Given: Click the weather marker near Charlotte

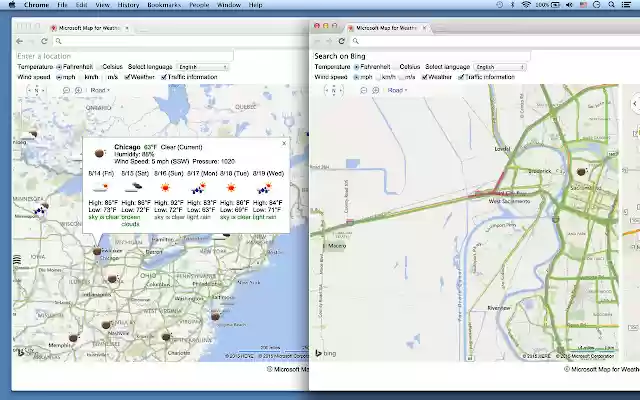Looking at the screenshot, I should click(166, 337).
